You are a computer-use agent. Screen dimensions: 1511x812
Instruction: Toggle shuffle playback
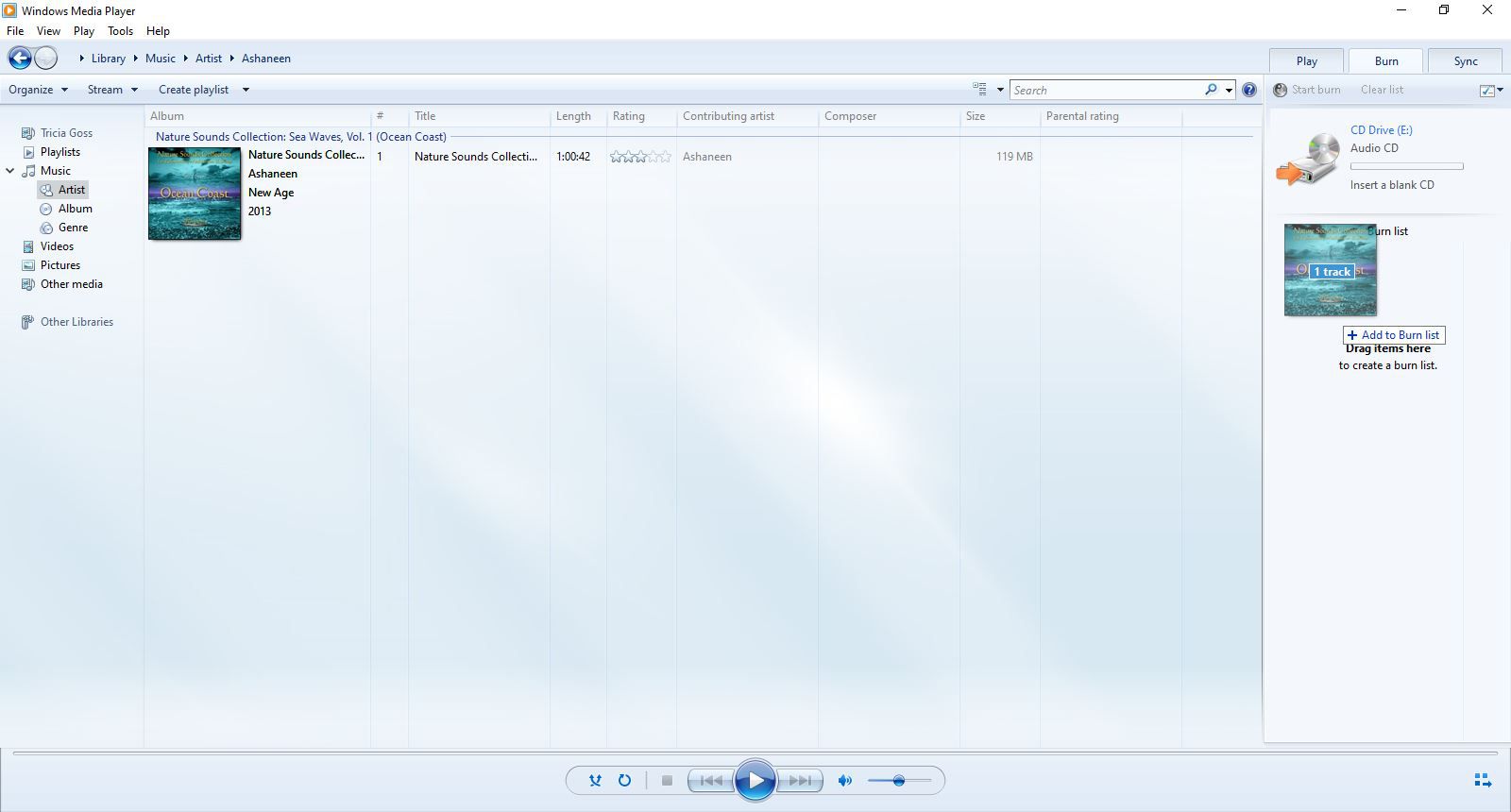coord(595,781)
